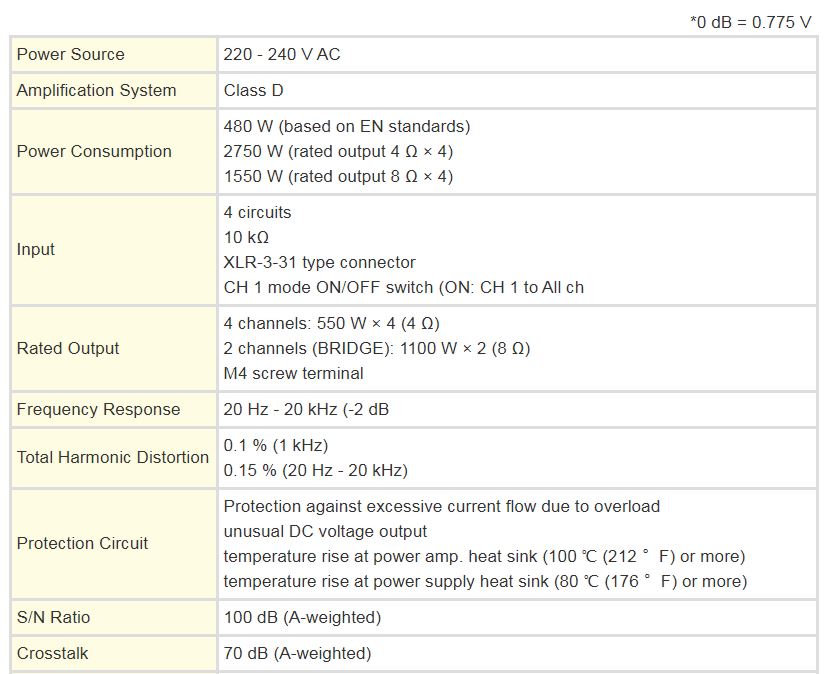829x674 pixels.
Task: Click the "Rated Output" row label
Action: [68, 348]
